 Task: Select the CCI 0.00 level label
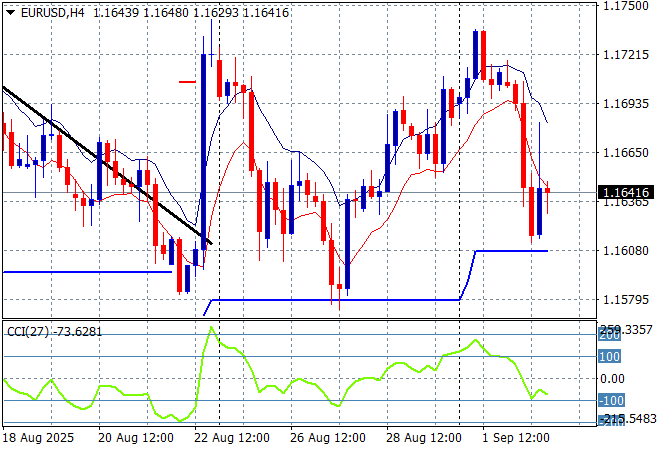pos(612,379)
